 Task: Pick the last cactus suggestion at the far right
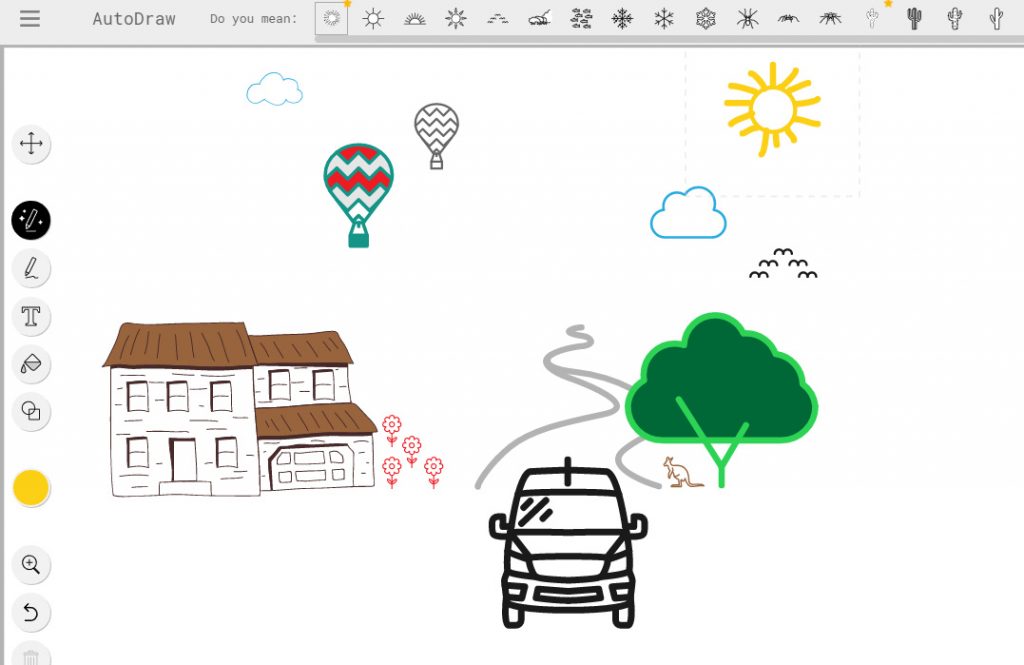click(996, 18)
